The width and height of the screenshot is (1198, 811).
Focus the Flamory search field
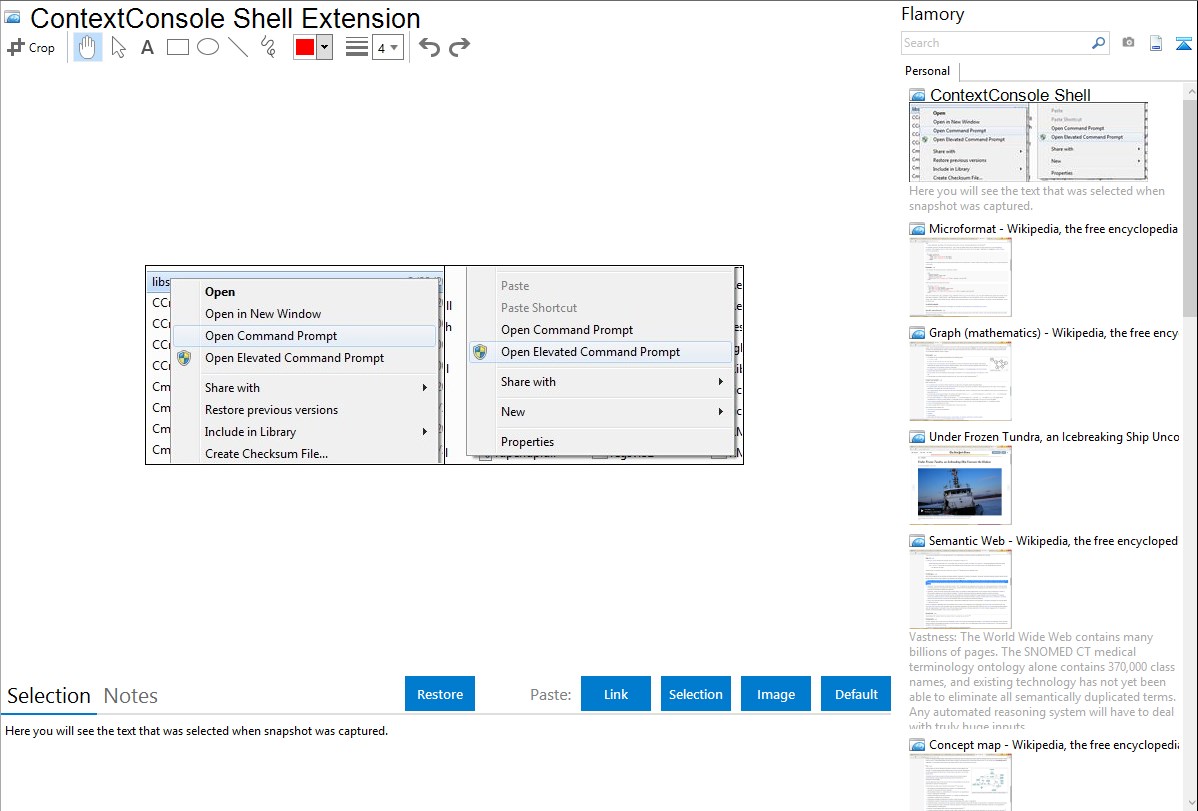click(x=995, y=43)
